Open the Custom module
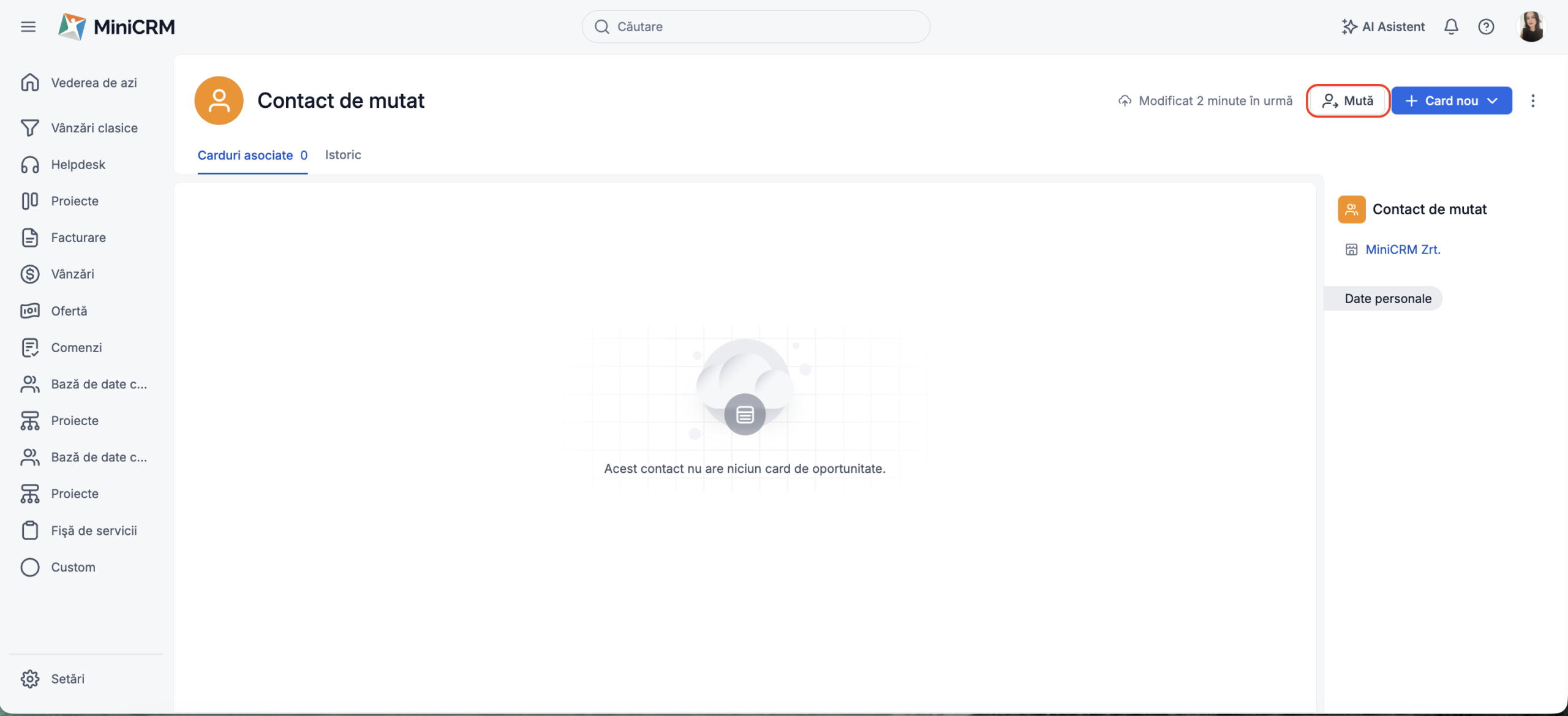The height and width of the screenshot is (716, 1568). tap(73, 567)
